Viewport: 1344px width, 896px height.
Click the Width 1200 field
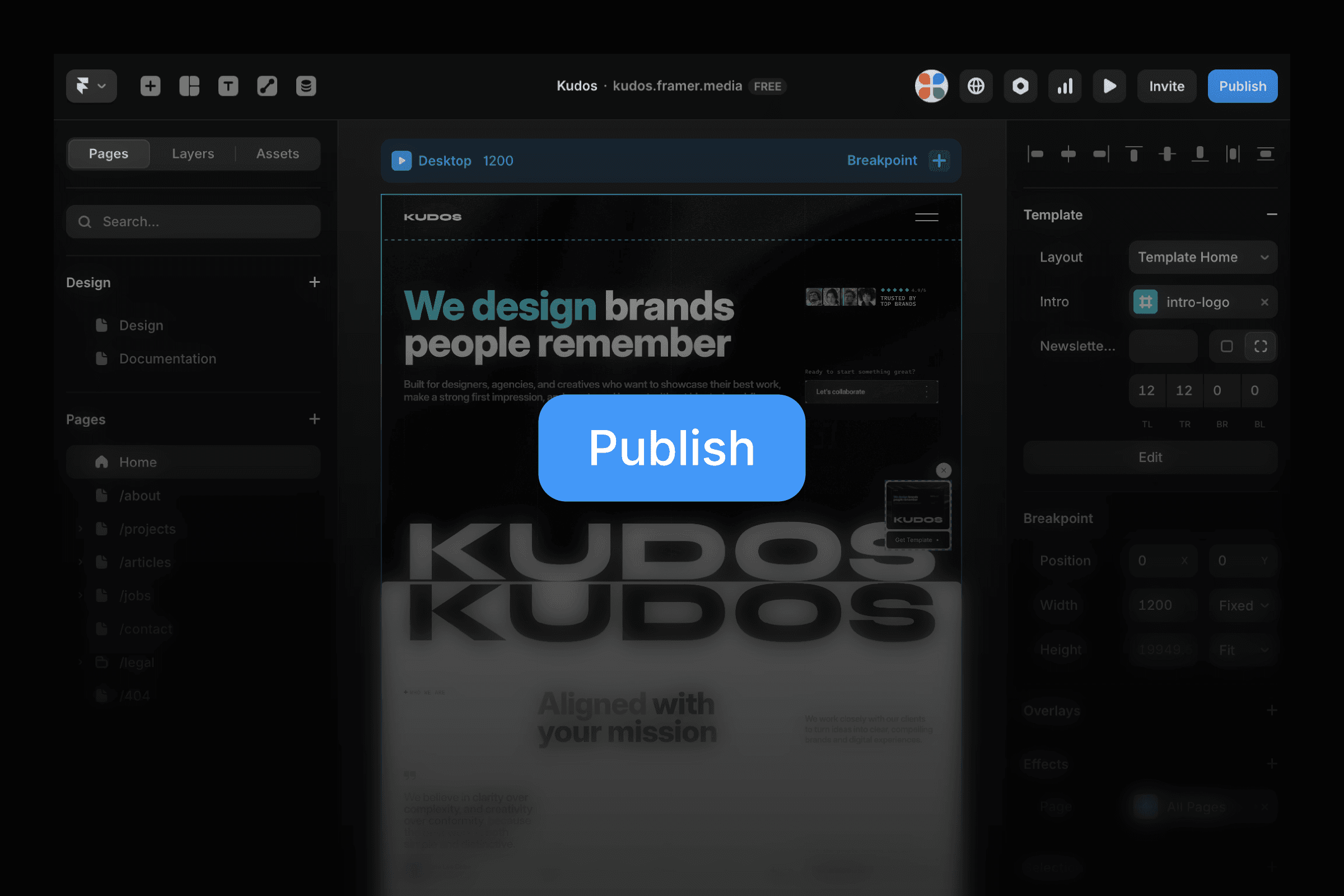click(x=1163, y=605)
